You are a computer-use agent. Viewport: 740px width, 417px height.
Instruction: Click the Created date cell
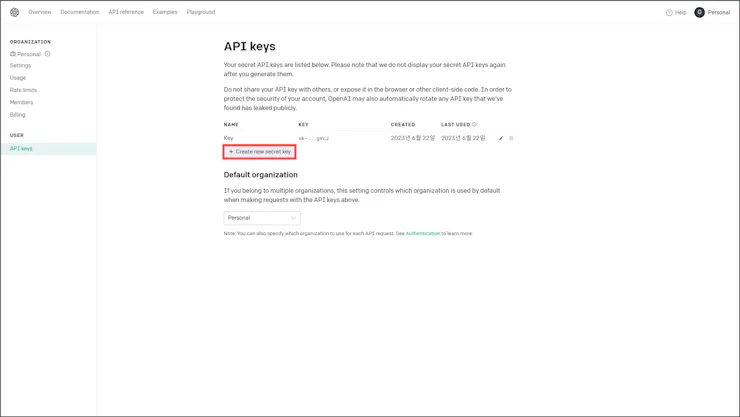(412, 138)
